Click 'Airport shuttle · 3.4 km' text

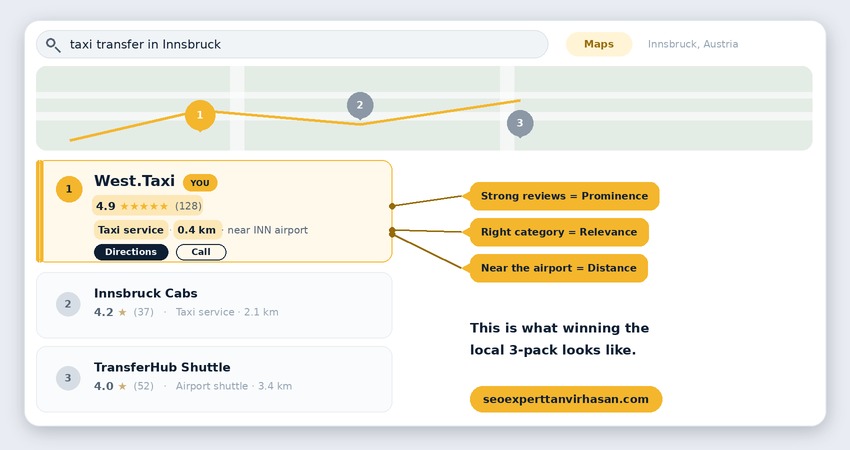(234, 386)
